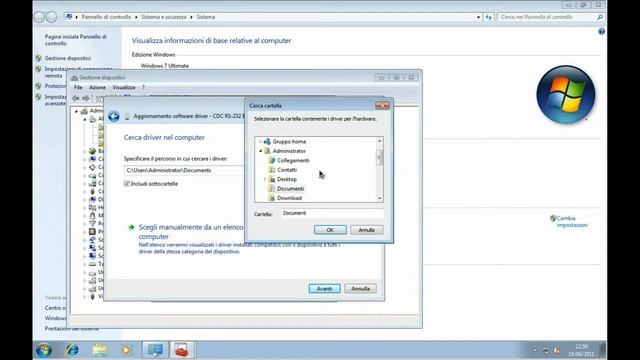Click Avanti in the driver wizard

click(x=324, y=289)
